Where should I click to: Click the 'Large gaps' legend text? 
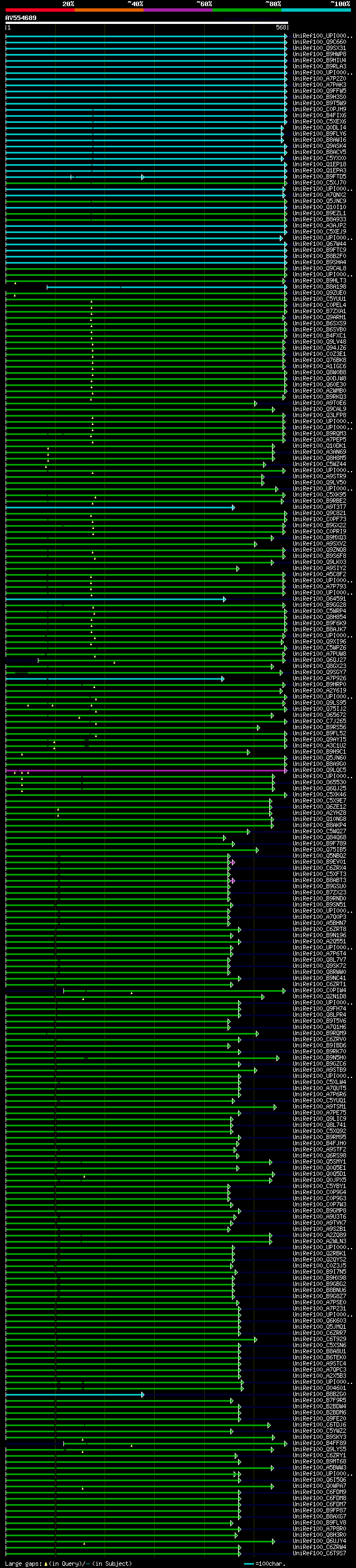click(x=24, y=1564)
